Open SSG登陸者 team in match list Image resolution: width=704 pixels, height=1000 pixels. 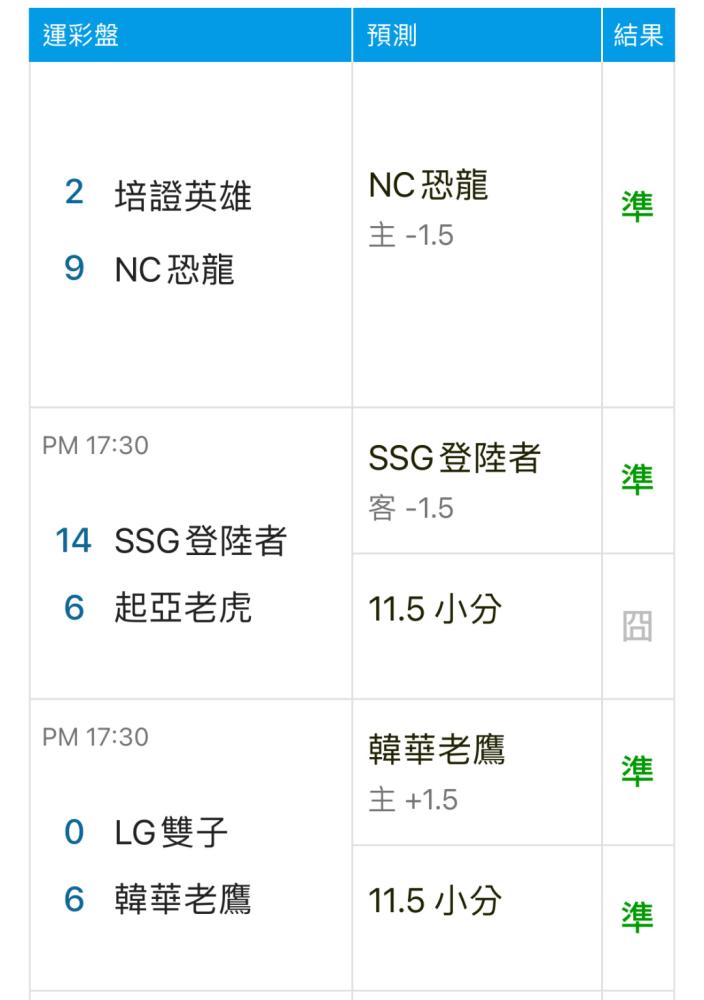point(201,541)
